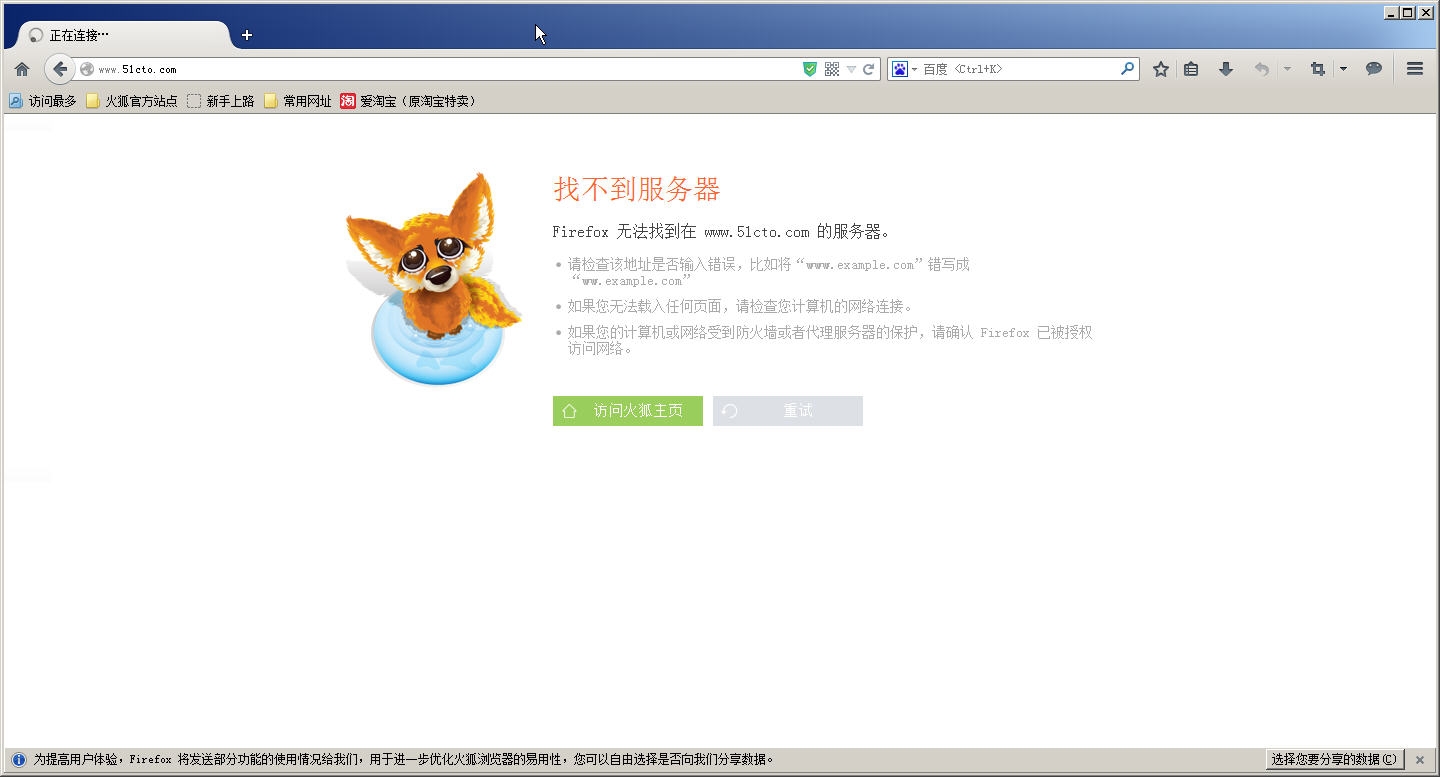Click the 请检查该地址是否输入错误 hint line
This screenshot has height=777, width=1440.
(768, 272)
